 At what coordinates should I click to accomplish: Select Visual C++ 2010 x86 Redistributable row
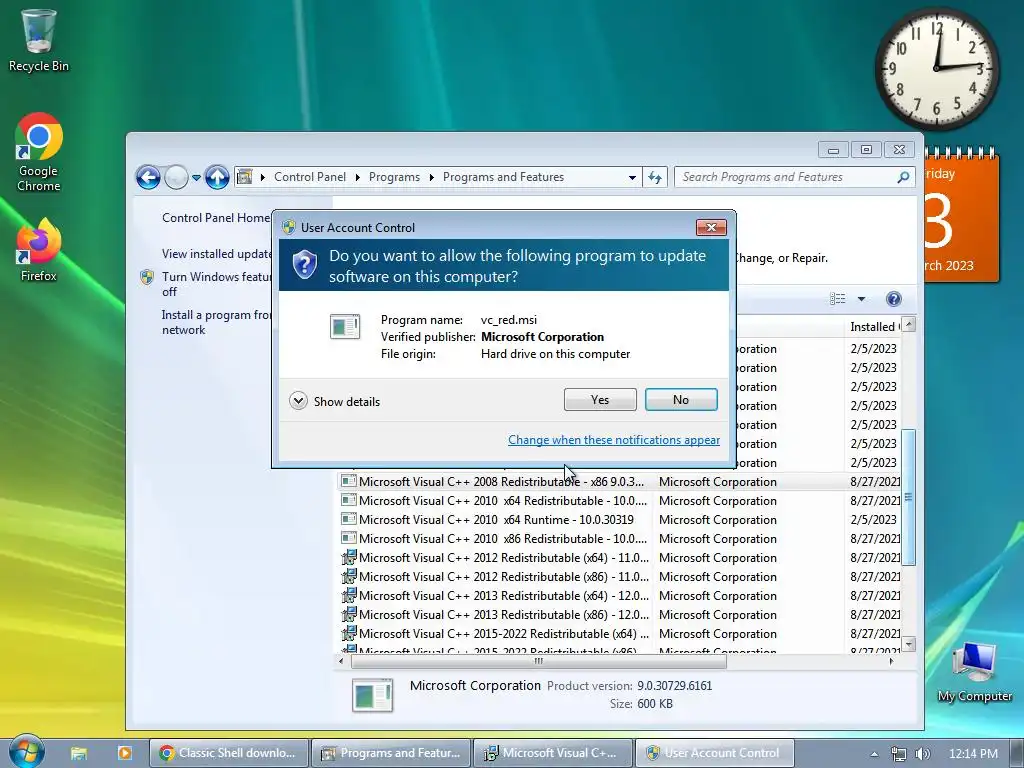pos(618,539)
